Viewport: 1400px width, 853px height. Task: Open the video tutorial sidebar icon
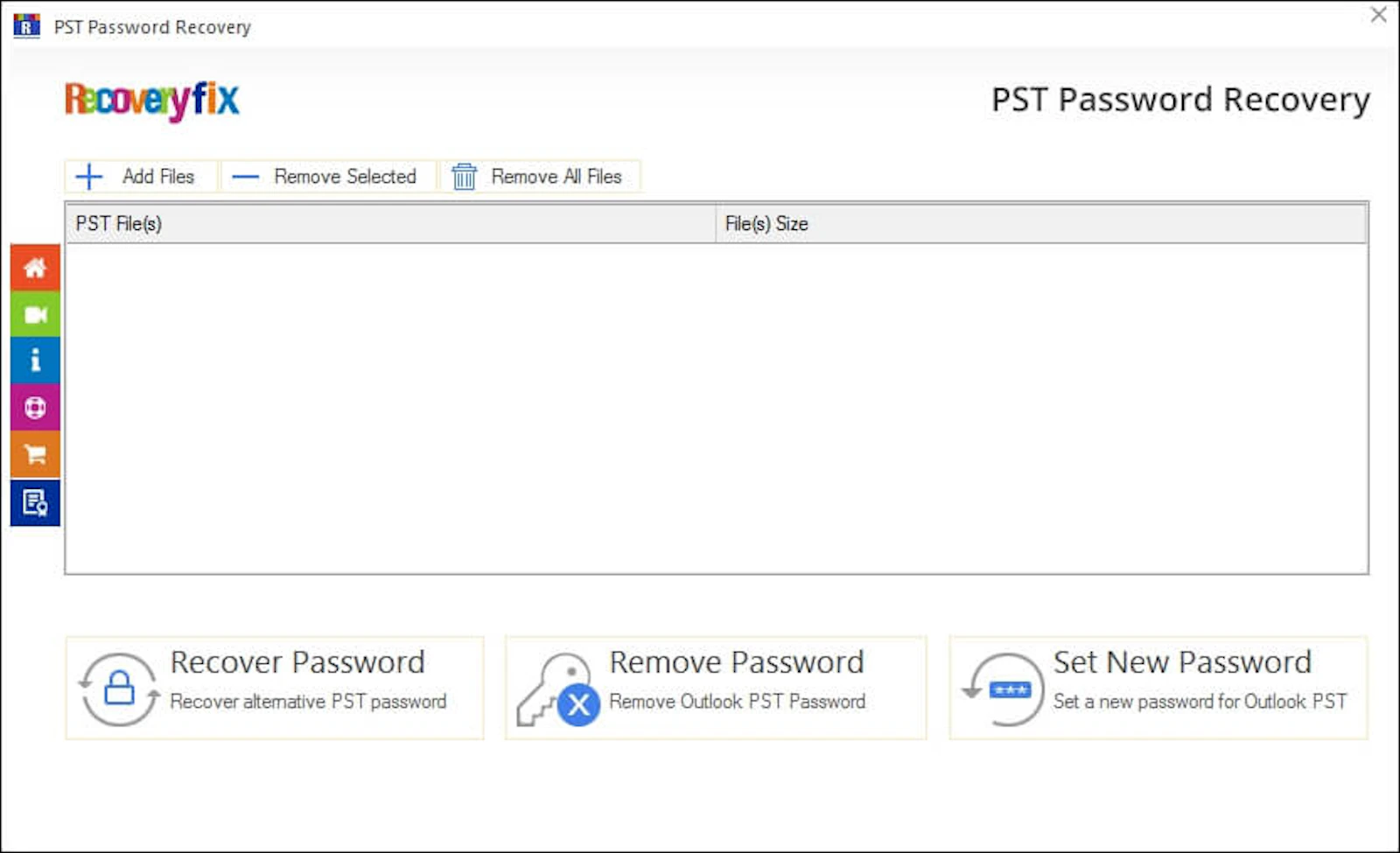[35, 314]
